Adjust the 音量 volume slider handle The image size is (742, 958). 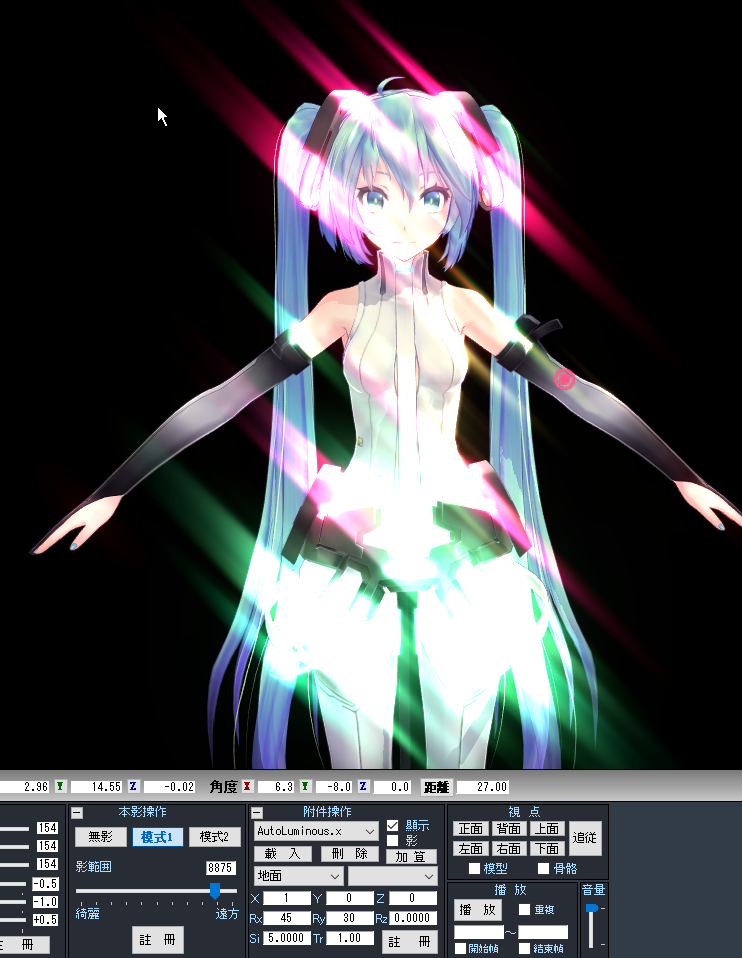(591, 909)
